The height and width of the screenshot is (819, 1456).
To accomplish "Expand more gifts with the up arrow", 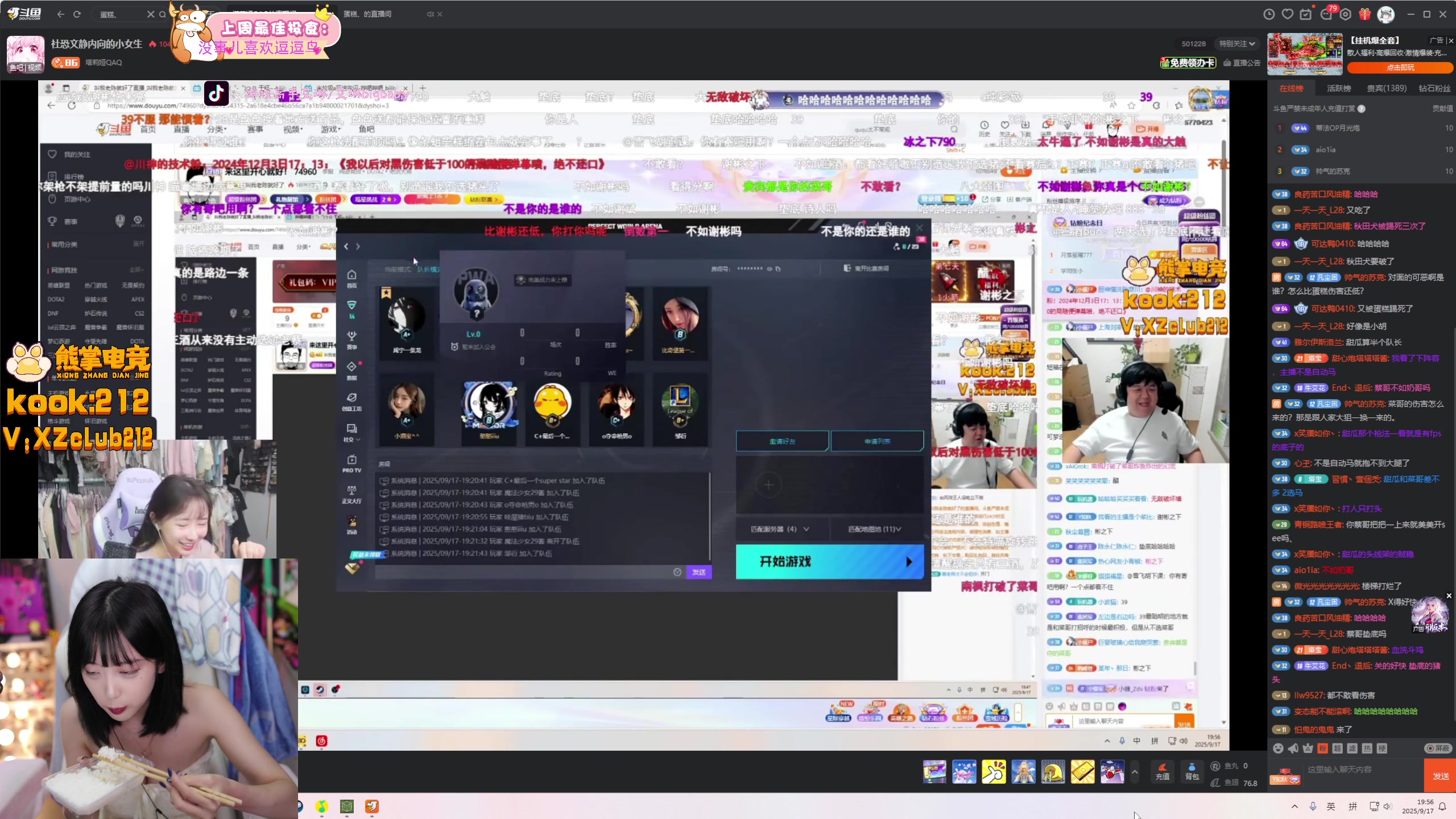I will point(1135,772).
